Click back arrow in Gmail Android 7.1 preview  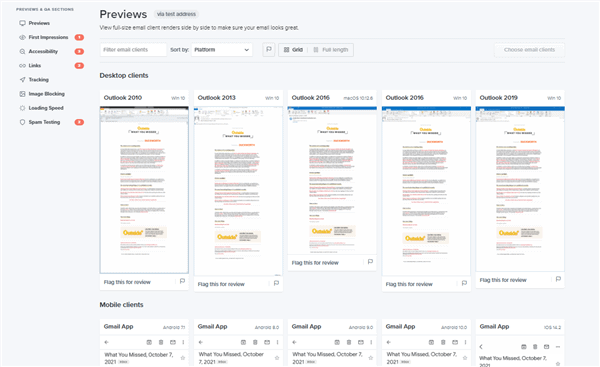(107, 342)
